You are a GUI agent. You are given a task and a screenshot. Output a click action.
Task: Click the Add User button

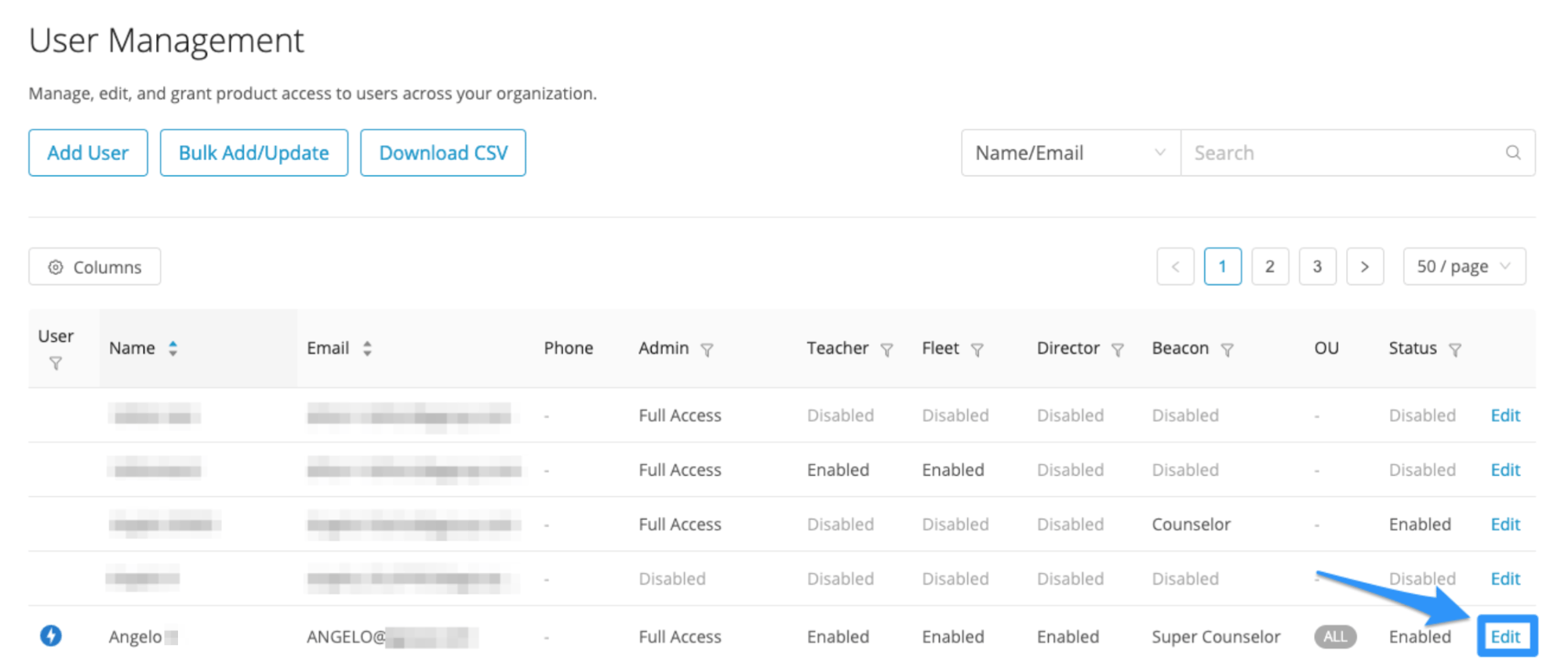(88, 153)
